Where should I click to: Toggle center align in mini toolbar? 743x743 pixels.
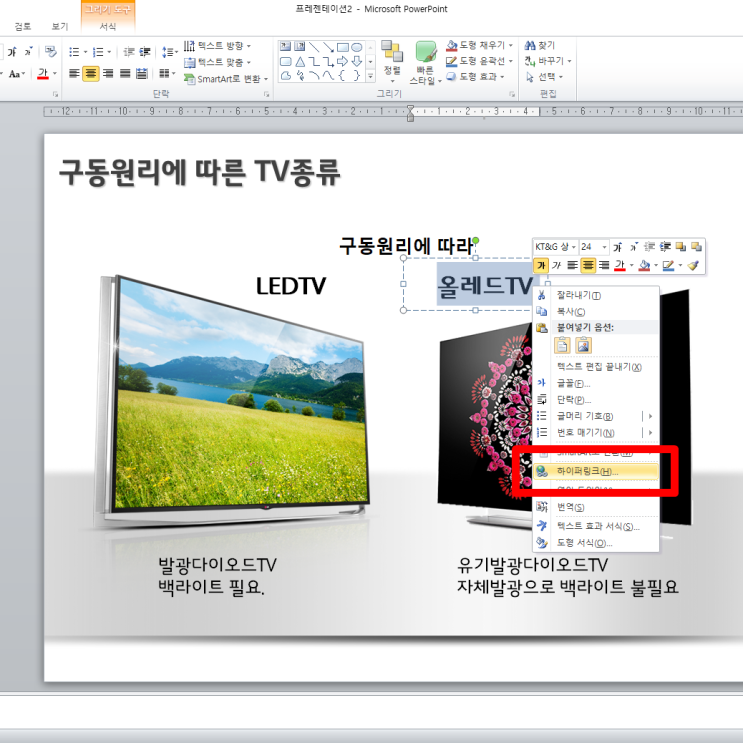click(x=588, y=265)
